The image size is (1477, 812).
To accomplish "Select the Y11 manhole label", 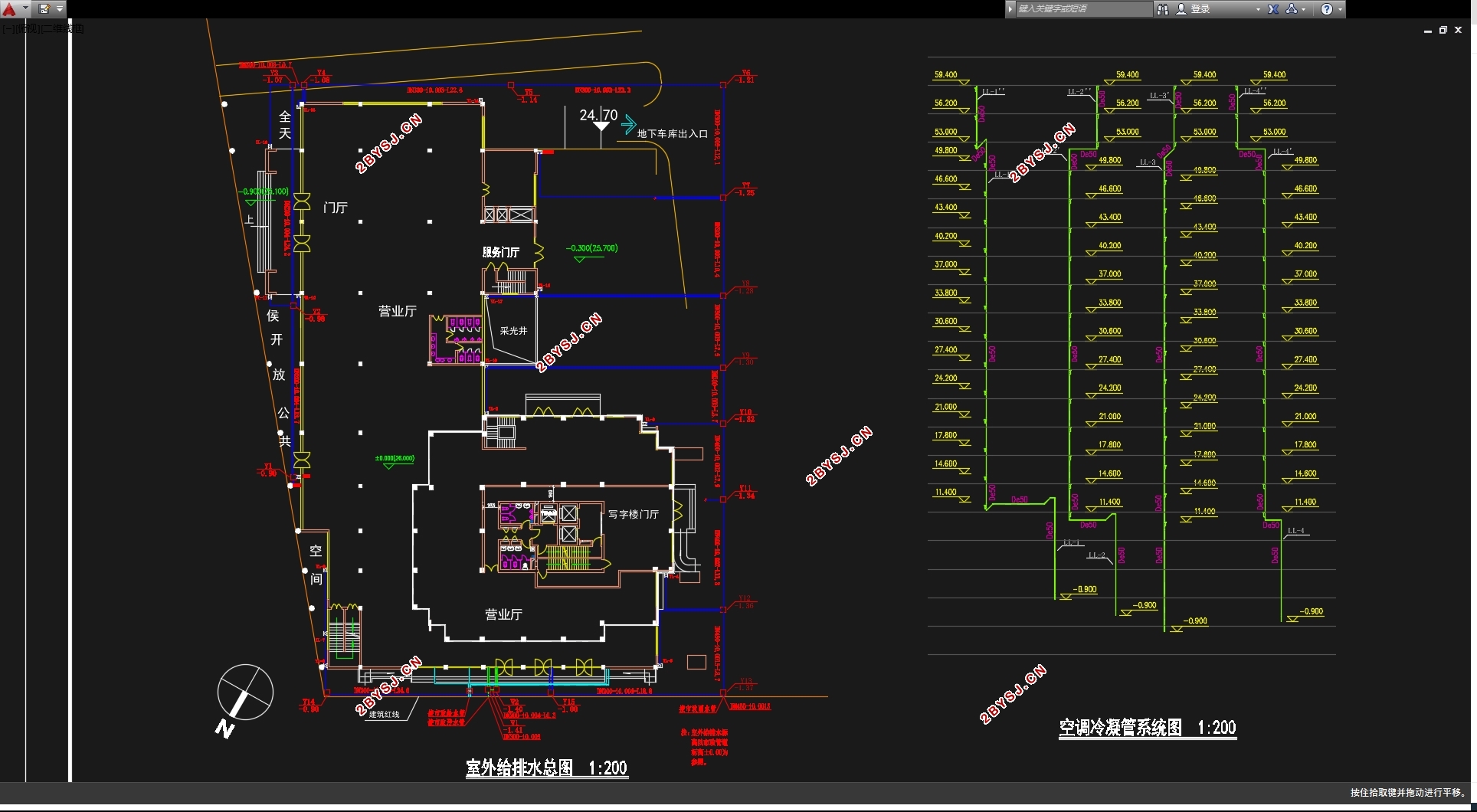I will 745,488.
